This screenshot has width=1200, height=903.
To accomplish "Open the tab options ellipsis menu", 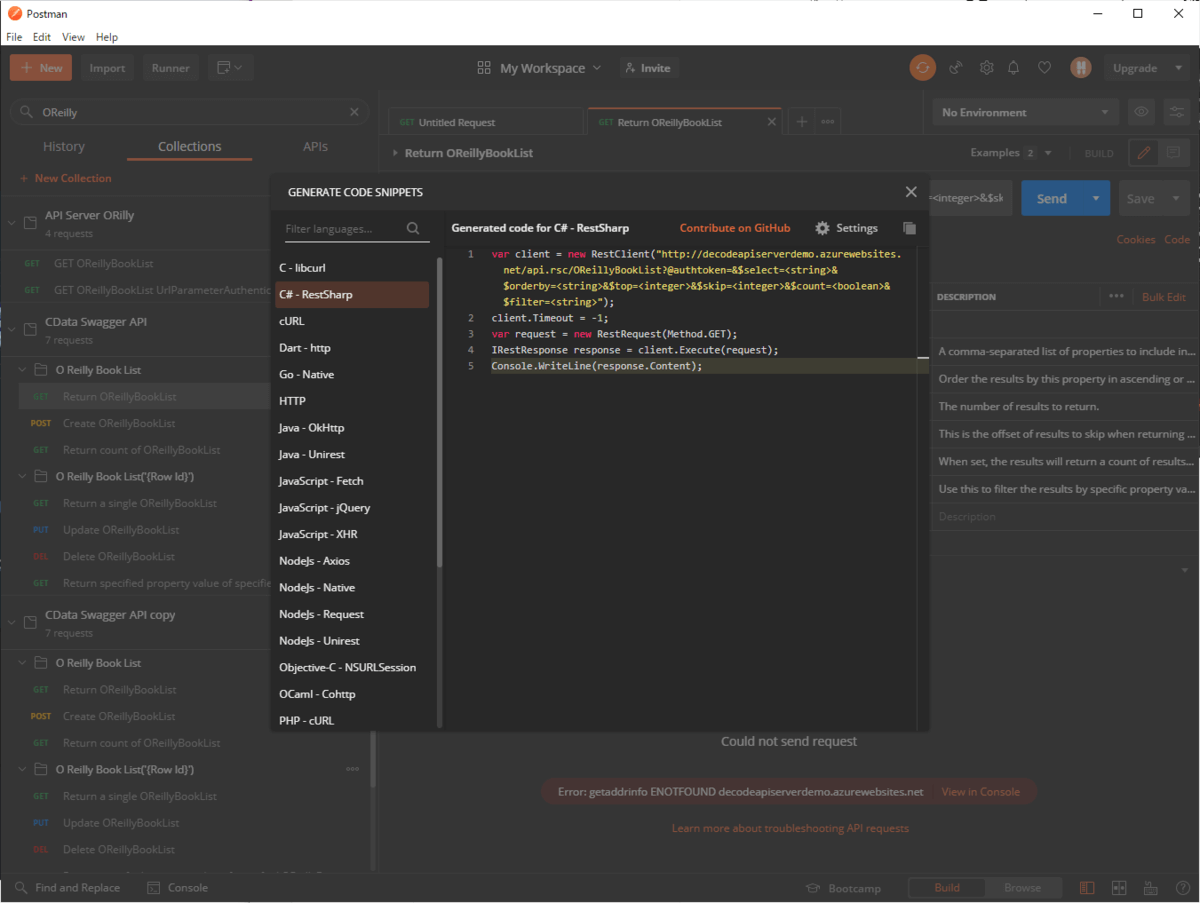I will pyautogui.click(x=828, y=122).
